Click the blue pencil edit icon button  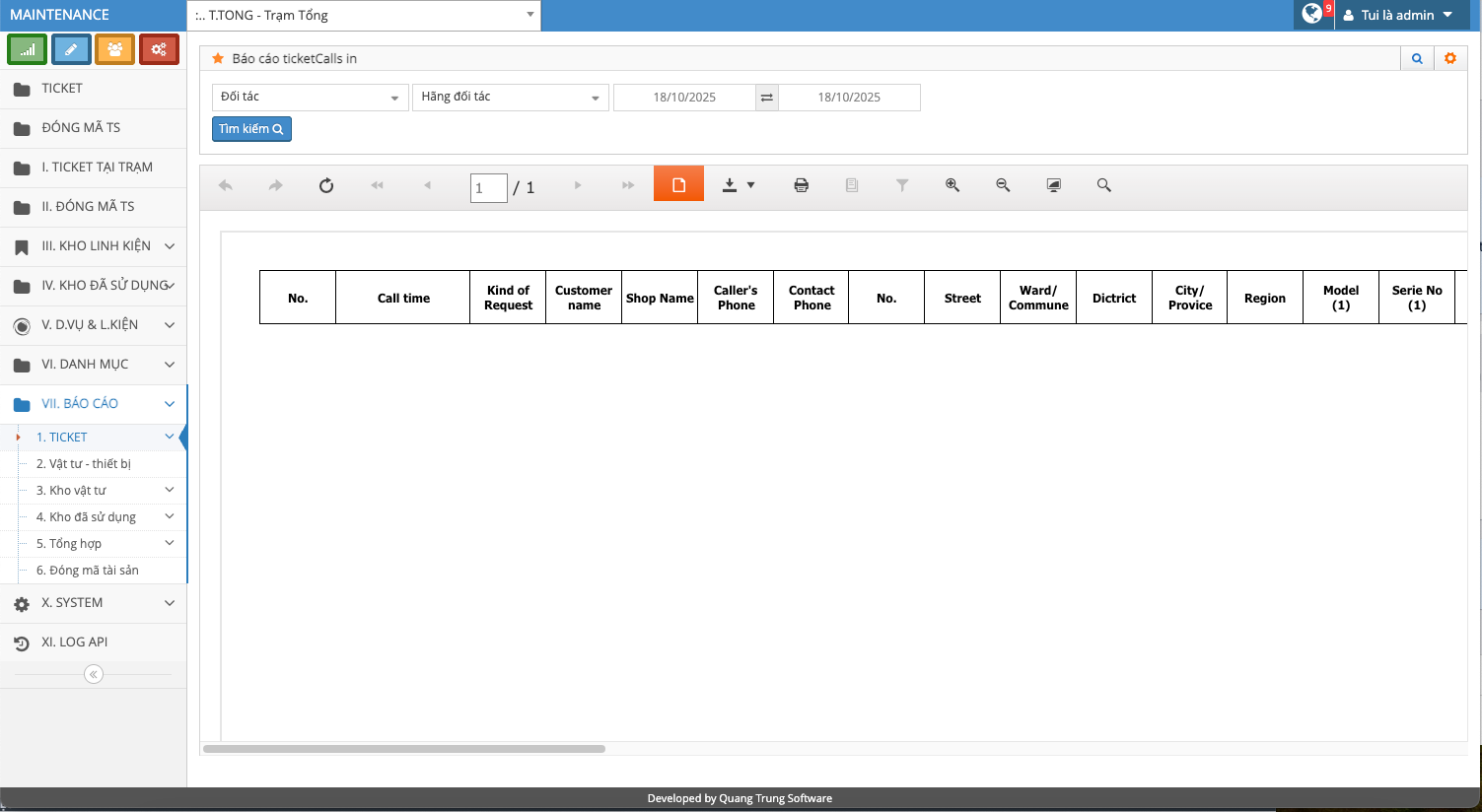click(71, 49)
